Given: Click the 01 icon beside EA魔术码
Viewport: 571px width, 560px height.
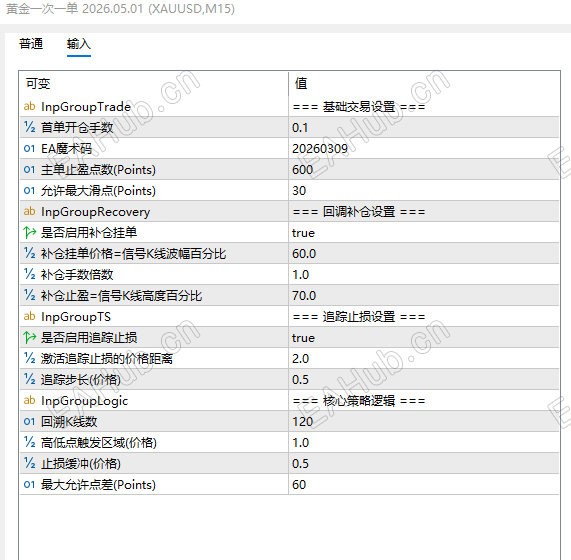Looking at the screenshot, I should 29,149.
